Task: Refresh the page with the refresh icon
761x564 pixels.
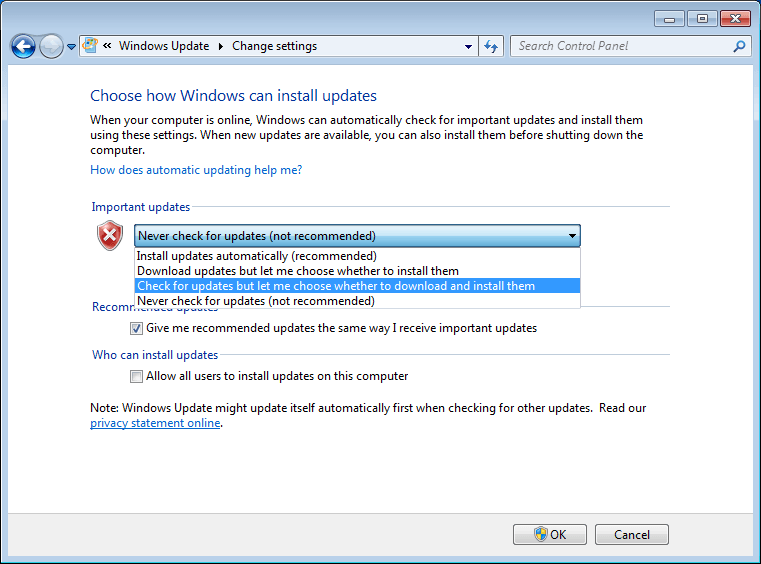Action: (491, 47)
